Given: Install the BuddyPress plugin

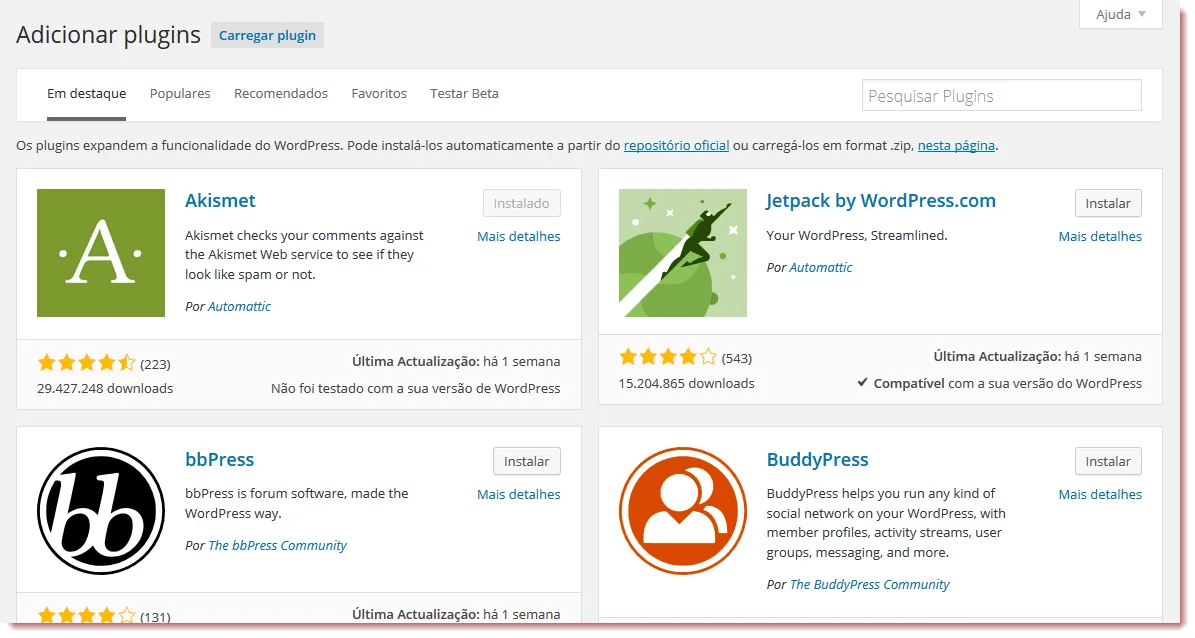Looking at the screenshot, I should click(x=1108, y=461).
